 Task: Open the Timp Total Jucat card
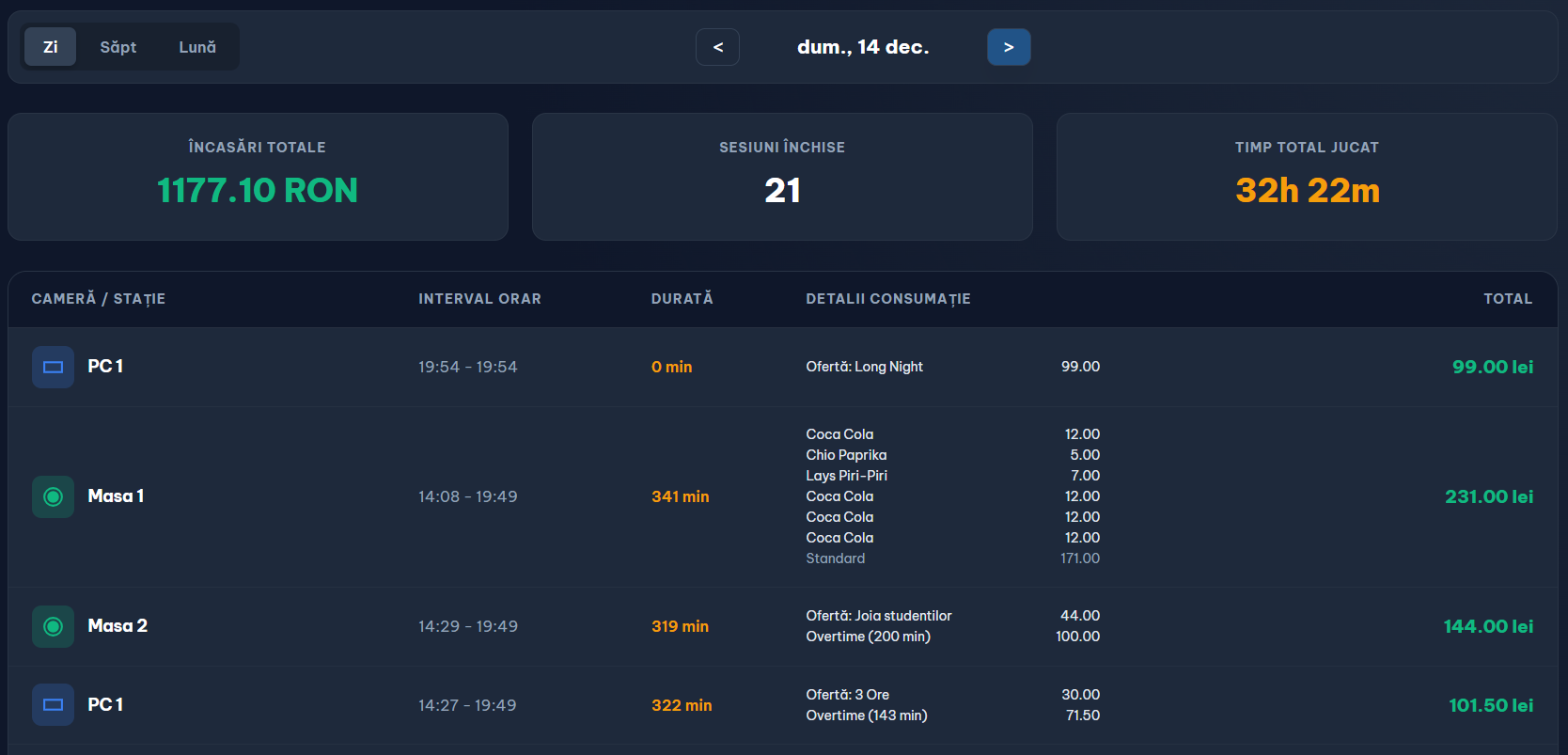(1307, 177)
